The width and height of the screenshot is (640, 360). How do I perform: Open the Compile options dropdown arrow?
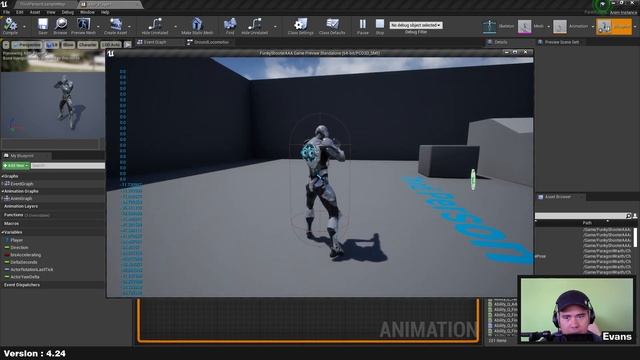24,27
